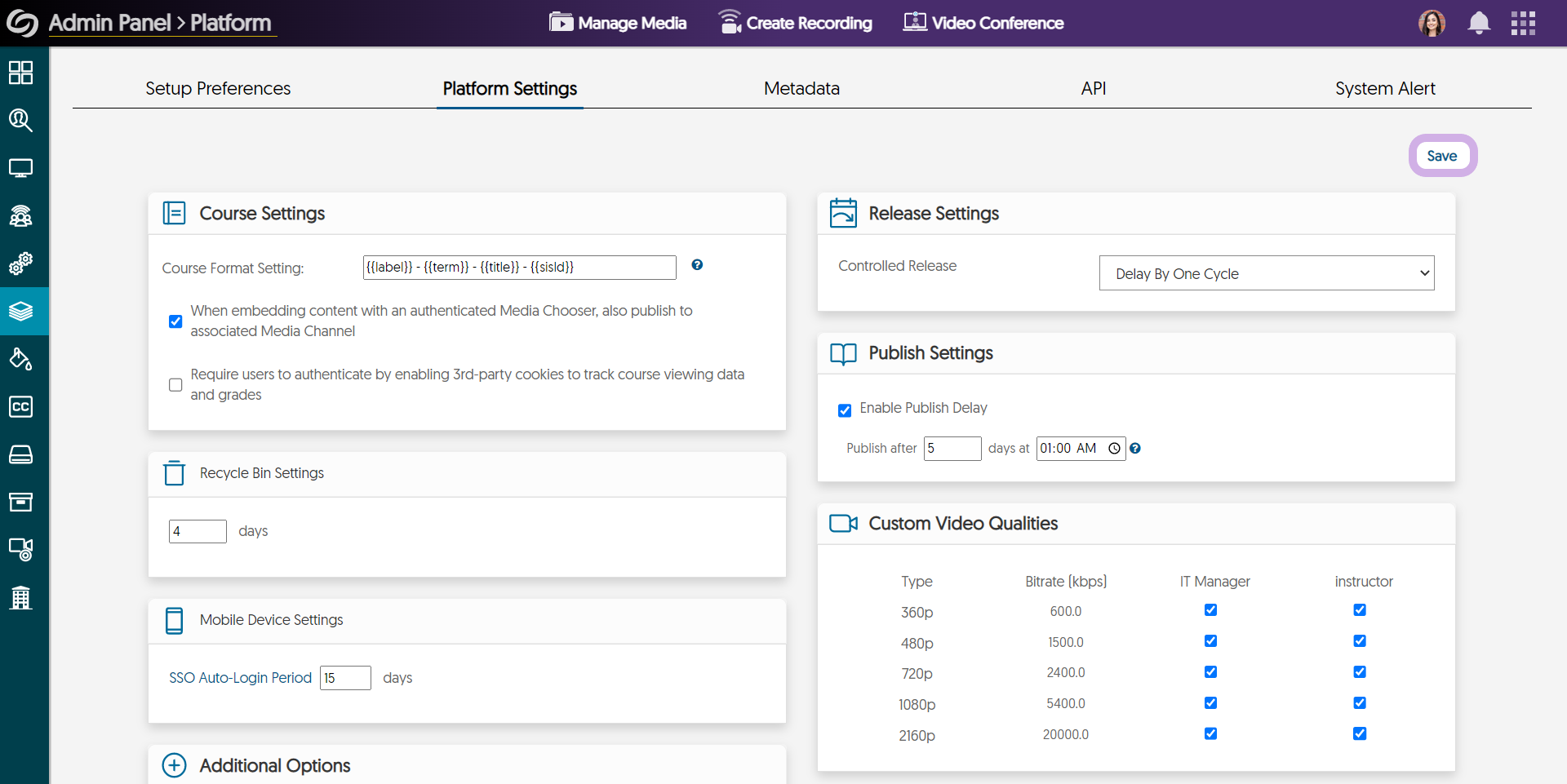Image resolution: width=1567 pixels, height=784 pixels.
Task: Open the Controlled Release dropdown
Action: point(1267,273)
